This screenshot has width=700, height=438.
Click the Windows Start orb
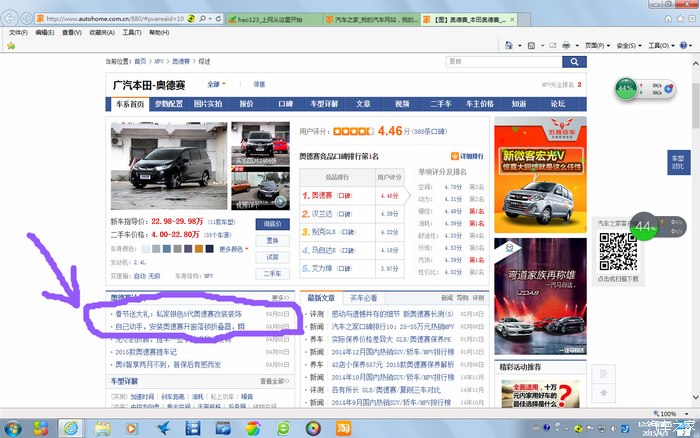(14, 427)
